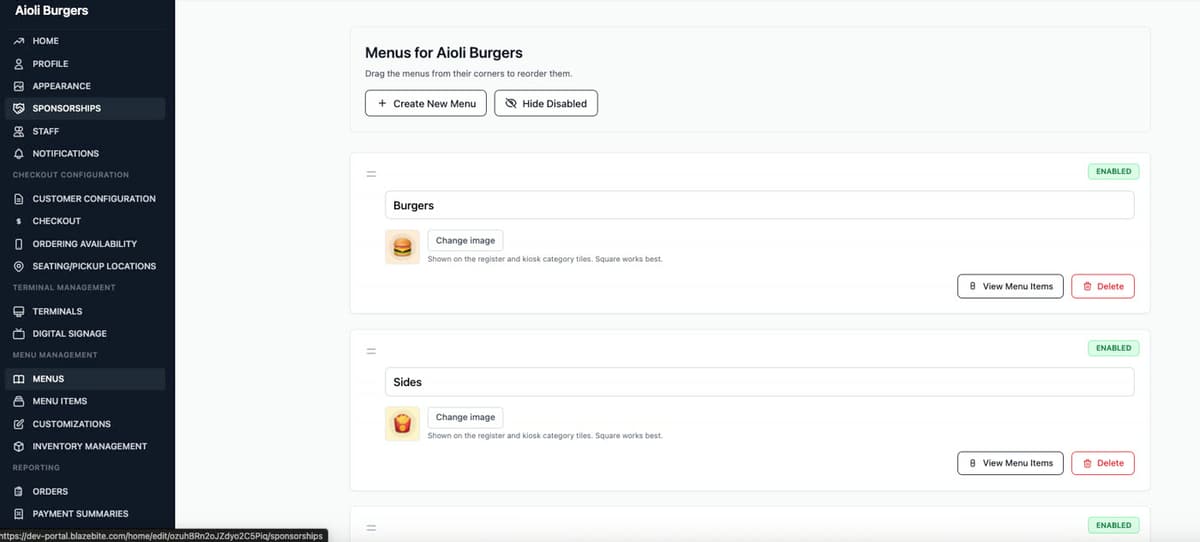Screen dimensions: 1200x542
Task: Click the Orders clipboard icon
Action: coord(18,491)
